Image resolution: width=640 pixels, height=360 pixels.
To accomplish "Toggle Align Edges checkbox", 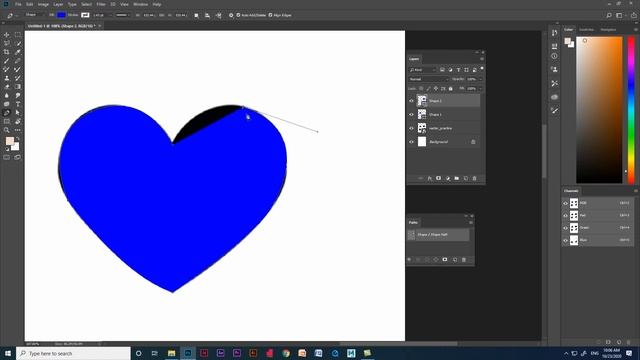I will tap(270, 15).
